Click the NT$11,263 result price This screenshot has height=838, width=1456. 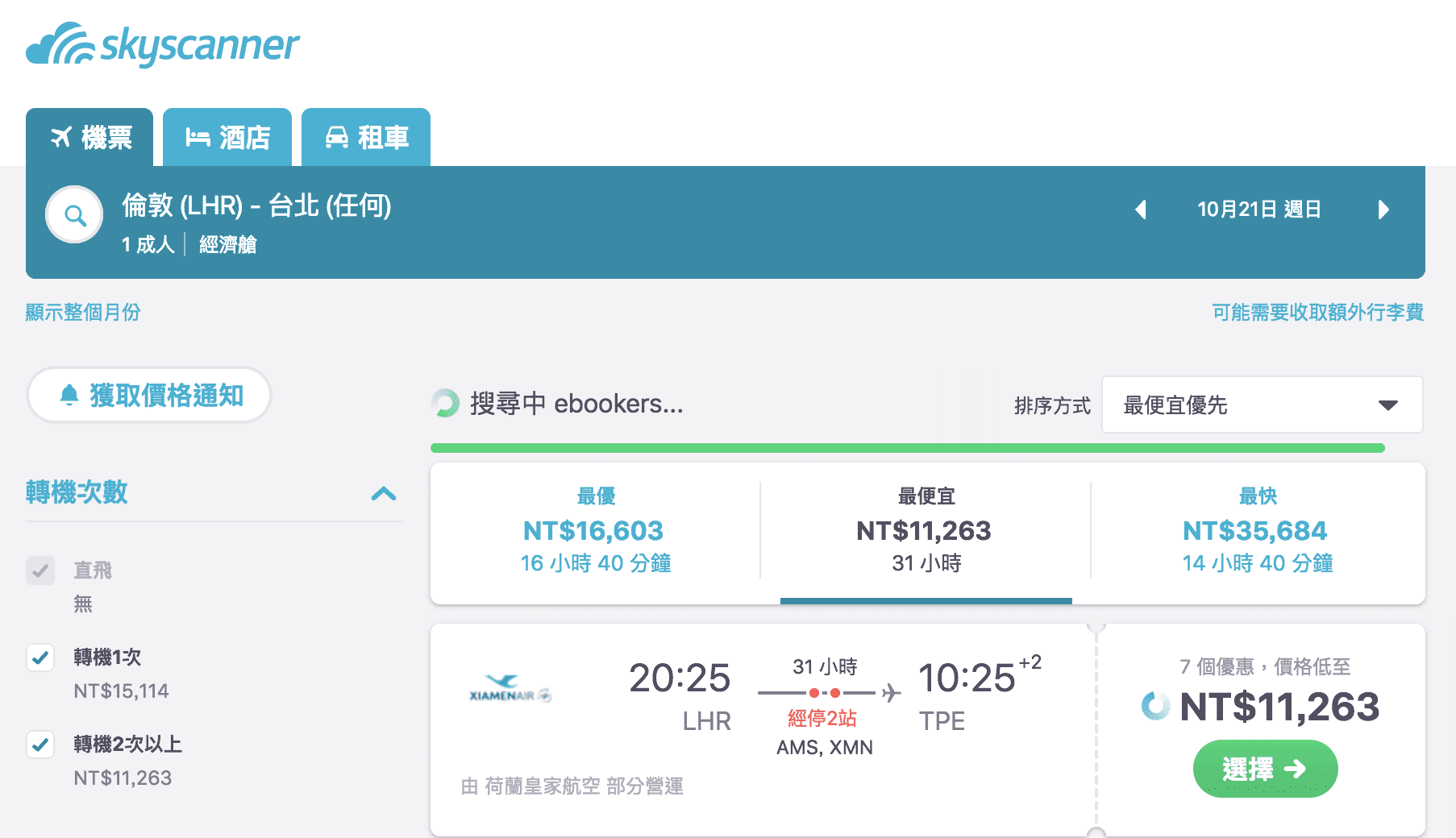pyautogui.click(x=1279, y=707)
